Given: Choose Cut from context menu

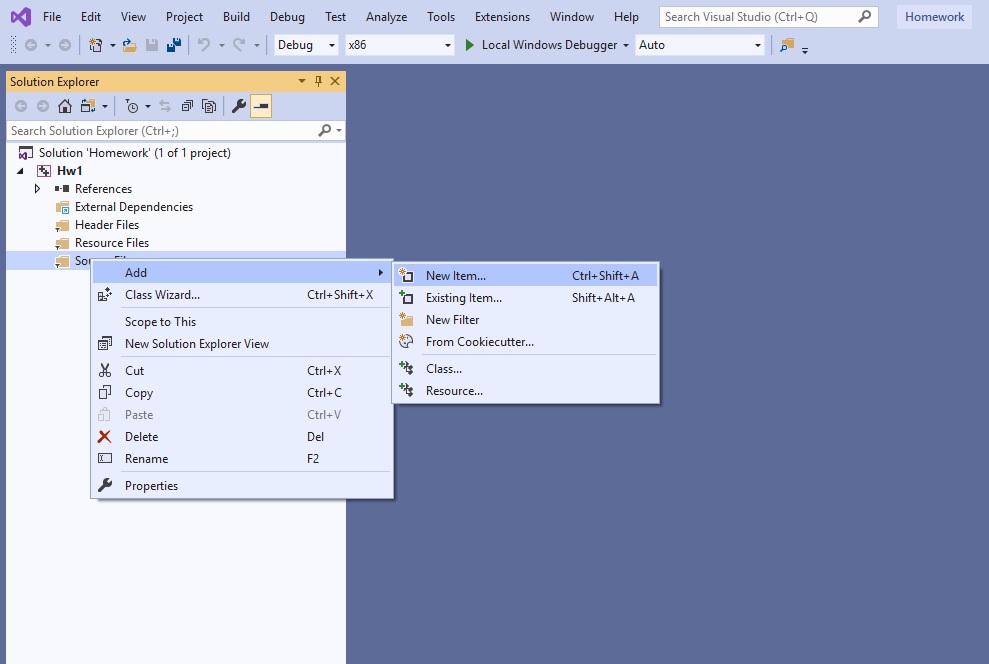Looking at the screenshot, I should (242, 371).
